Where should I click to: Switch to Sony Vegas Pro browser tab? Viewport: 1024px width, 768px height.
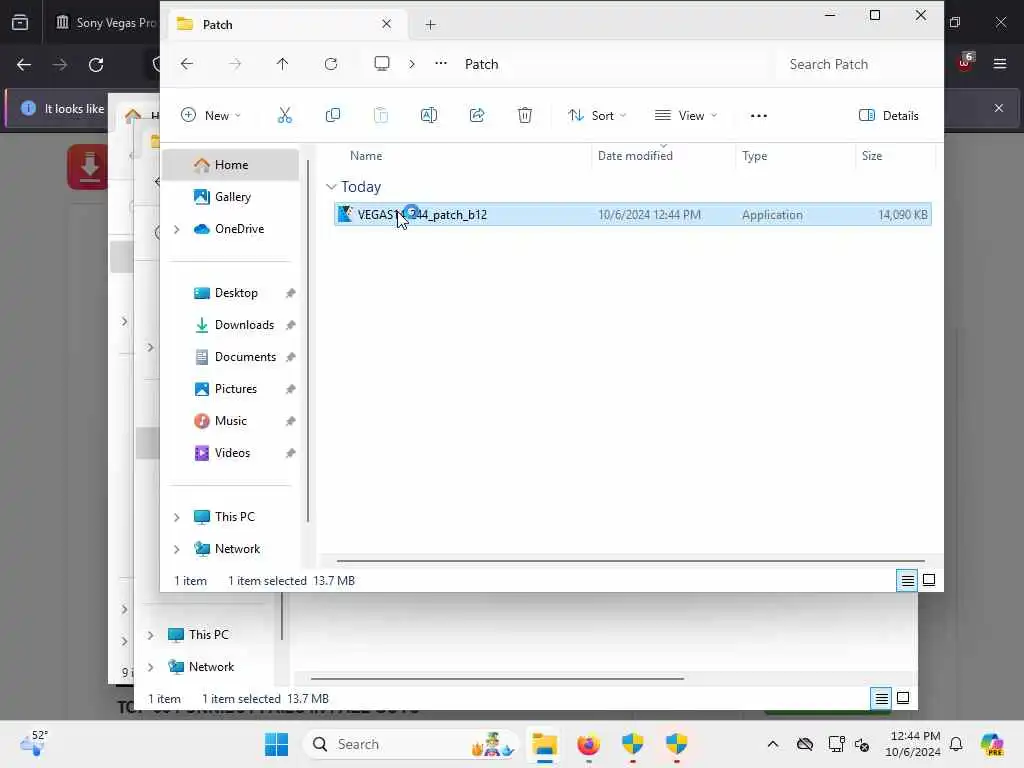pos(104,23)
